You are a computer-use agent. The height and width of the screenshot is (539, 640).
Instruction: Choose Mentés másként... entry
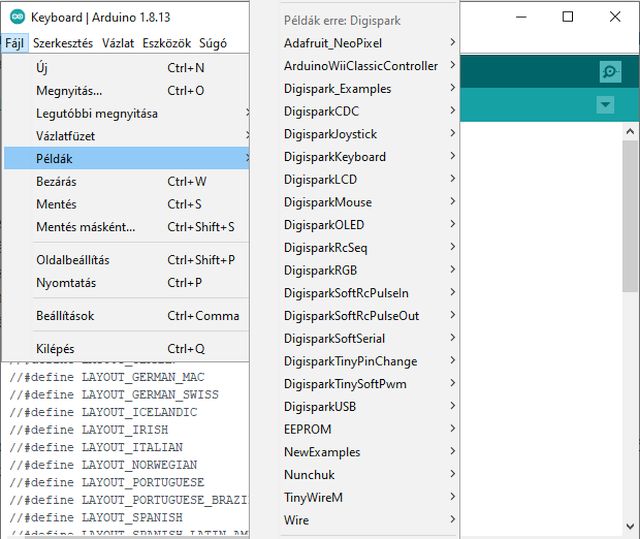pos(127,227)
